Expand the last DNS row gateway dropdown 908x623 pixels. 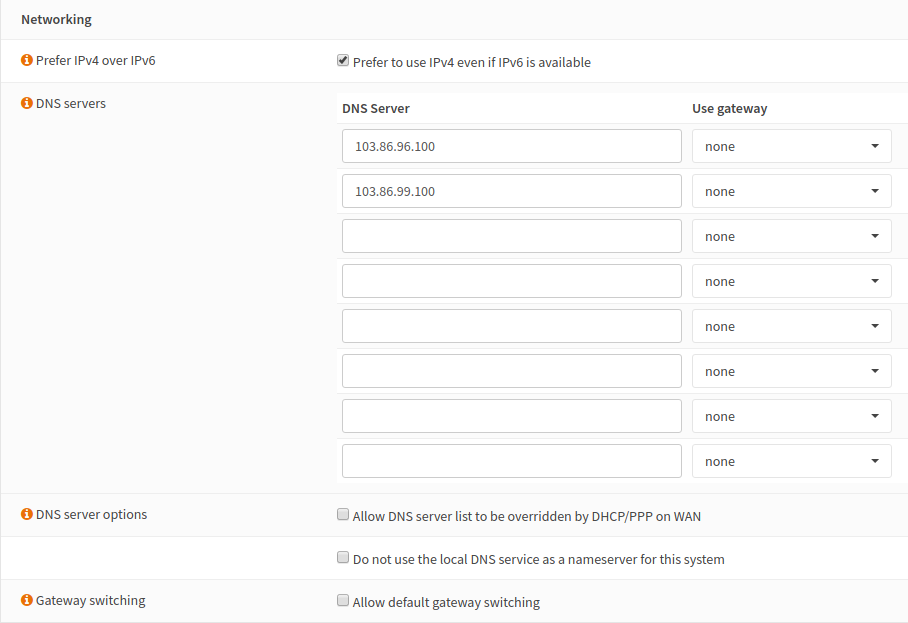coord(791,461)
